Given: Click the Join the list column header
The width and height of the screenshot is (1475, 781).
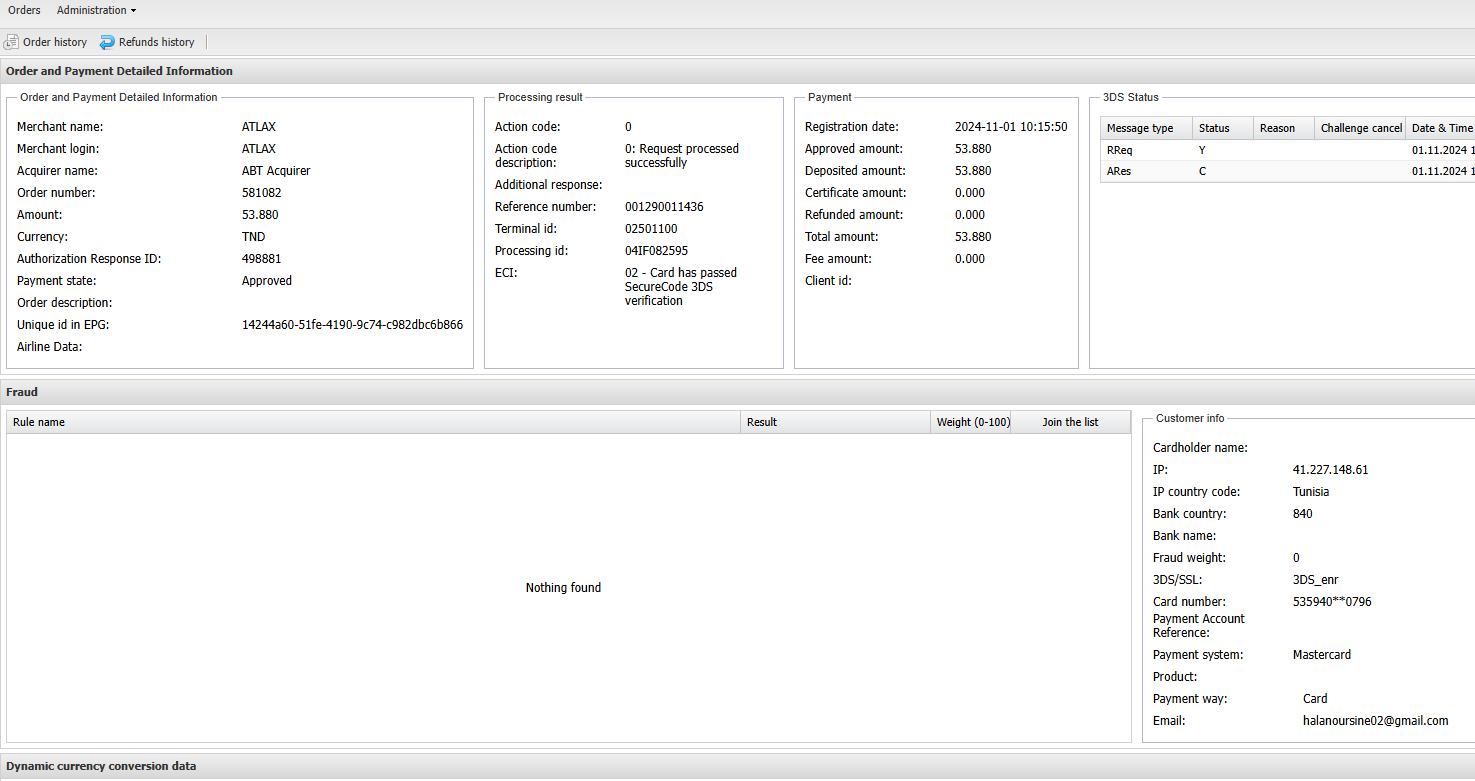Looking at the screenshot, I should point(1070,422).
